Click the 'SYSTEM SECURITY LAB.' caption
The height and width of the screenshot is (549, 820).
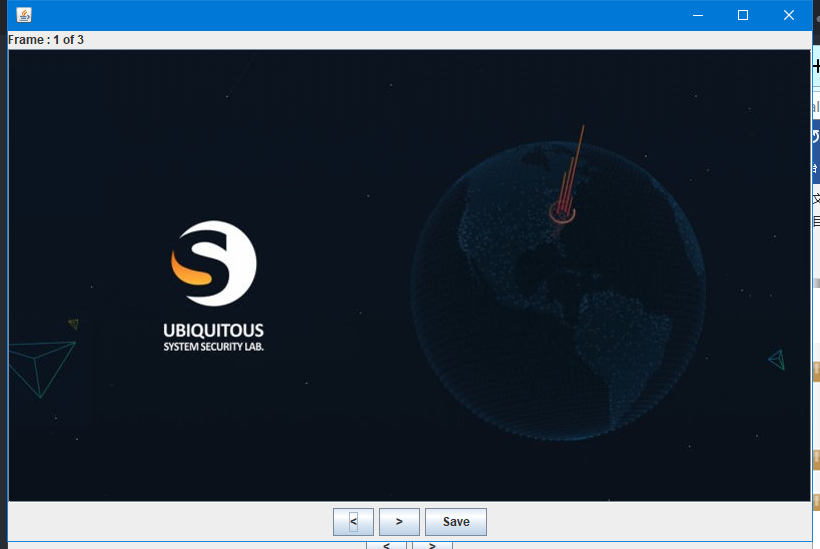click(213, 347)
